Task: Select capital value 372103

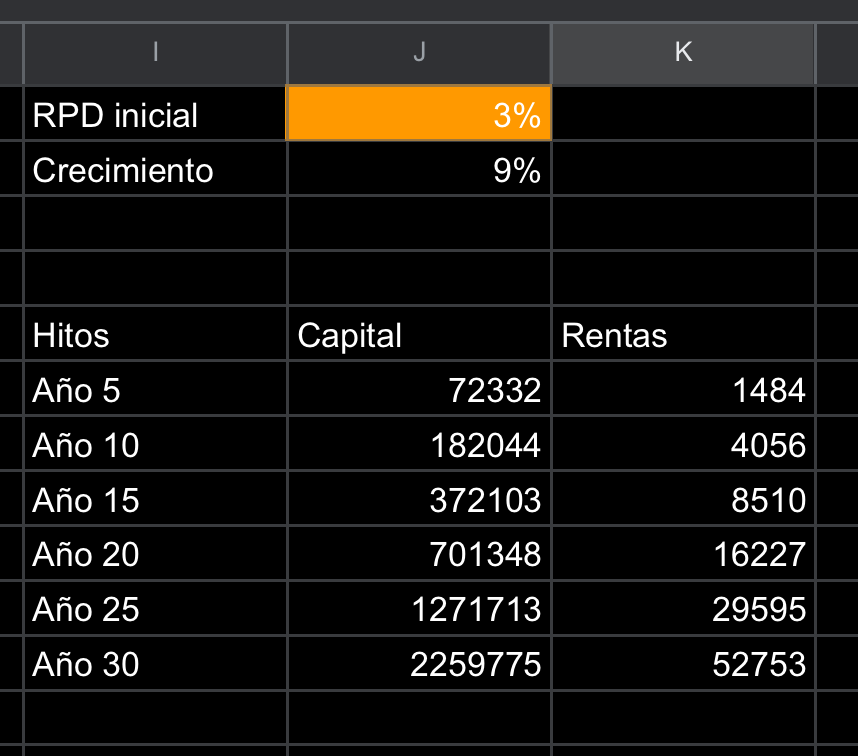Action: pos(419,498)
